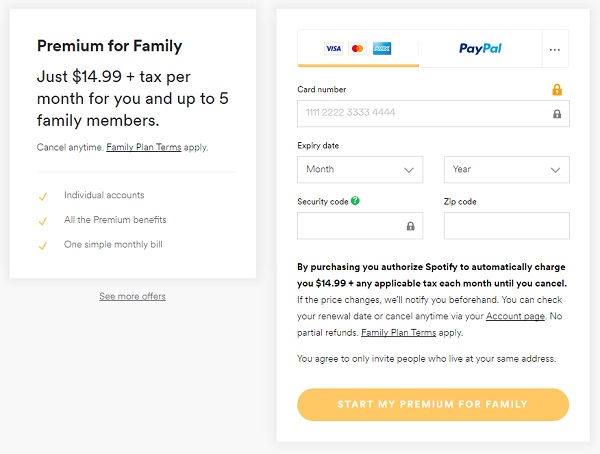Click the Visa card icon

pyautogui.click(x=333, y=48)
